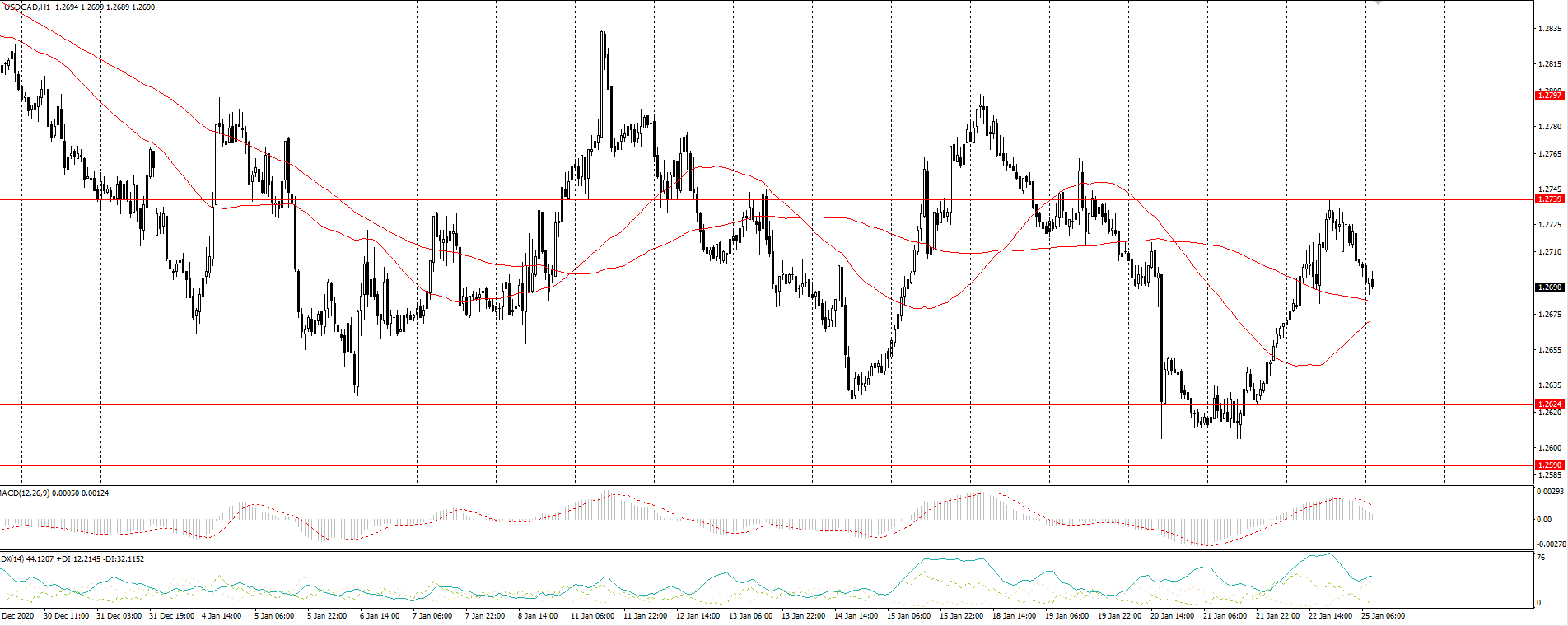The width and height of the screenshot is (1568, 626).
Task: Click the 18 Jan 14:00 time label
Action: pyautogui.click(x=1014, y=616)
